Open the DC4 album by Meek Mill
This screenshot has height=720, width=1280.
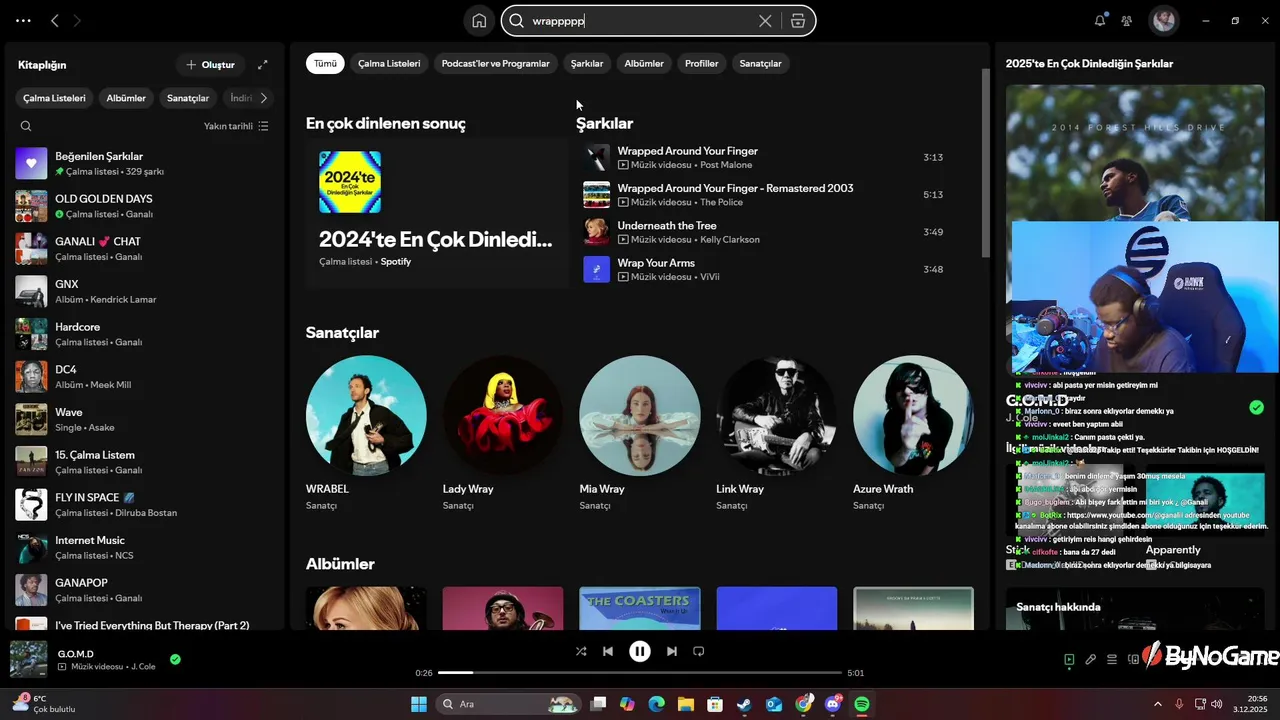[144, 376]
